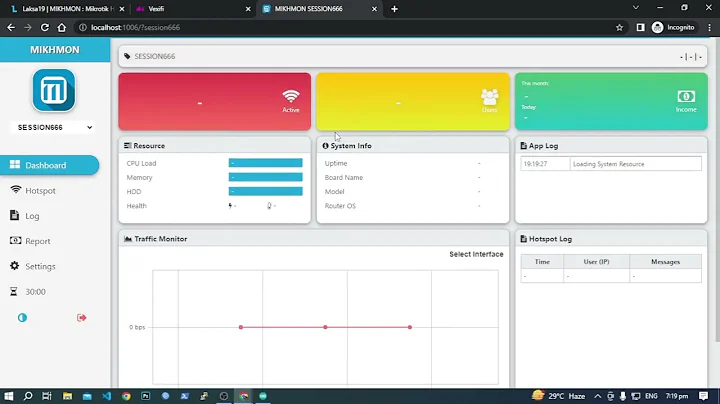Open Visual Studio Code from the taskbar

107,396
